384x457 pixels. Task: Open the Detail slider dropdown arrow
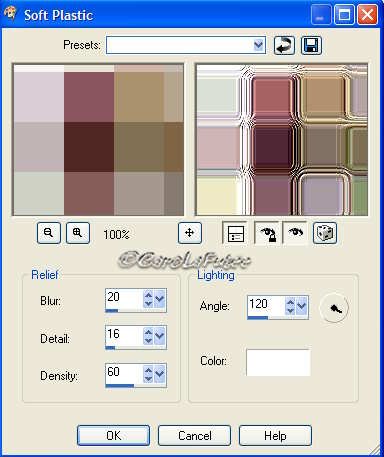(160, 336)
